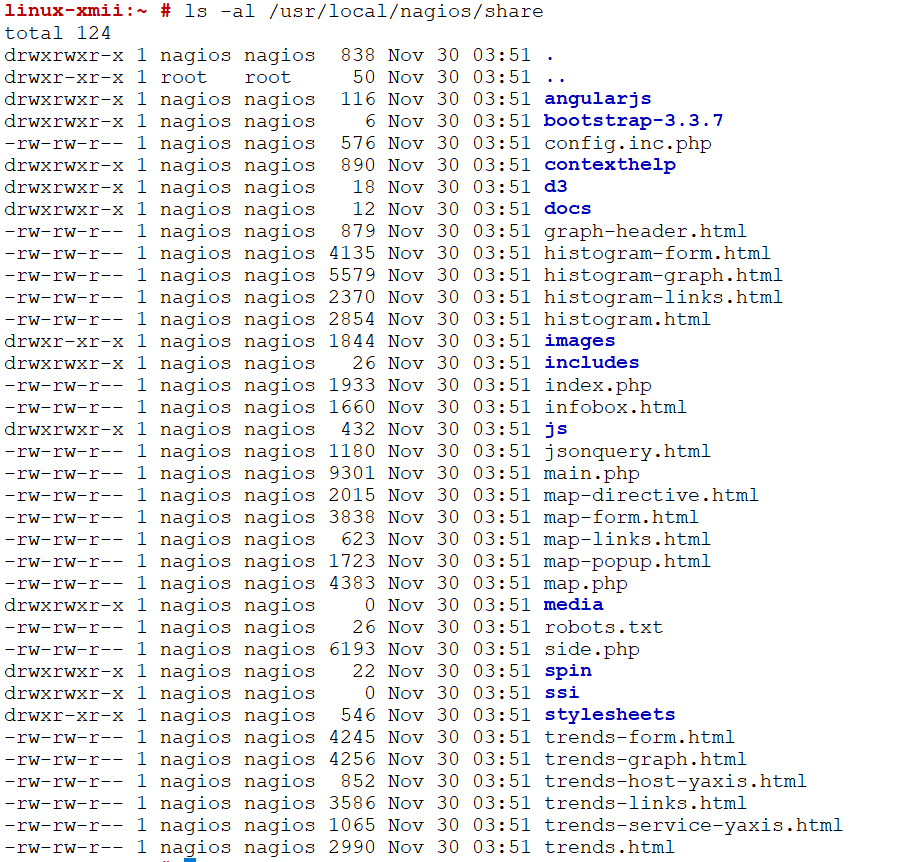Select the map.php file name
The width and height of the screenshot is (901, 862).
point(586,584)
